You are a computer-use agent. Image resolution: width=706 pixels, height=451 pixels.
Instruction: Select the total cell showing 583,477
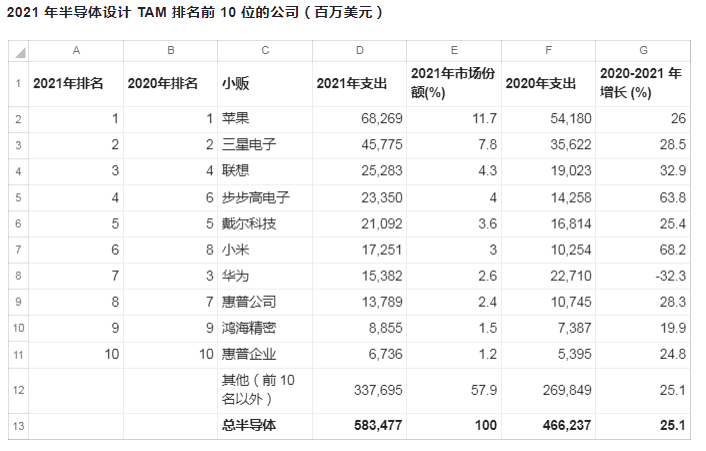coord(359,425)
